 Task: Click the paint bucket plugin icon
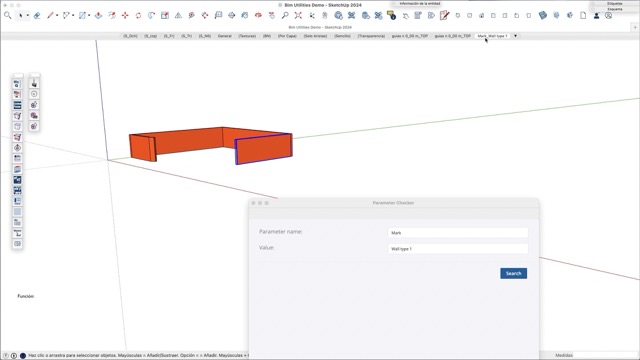[34, 84]
